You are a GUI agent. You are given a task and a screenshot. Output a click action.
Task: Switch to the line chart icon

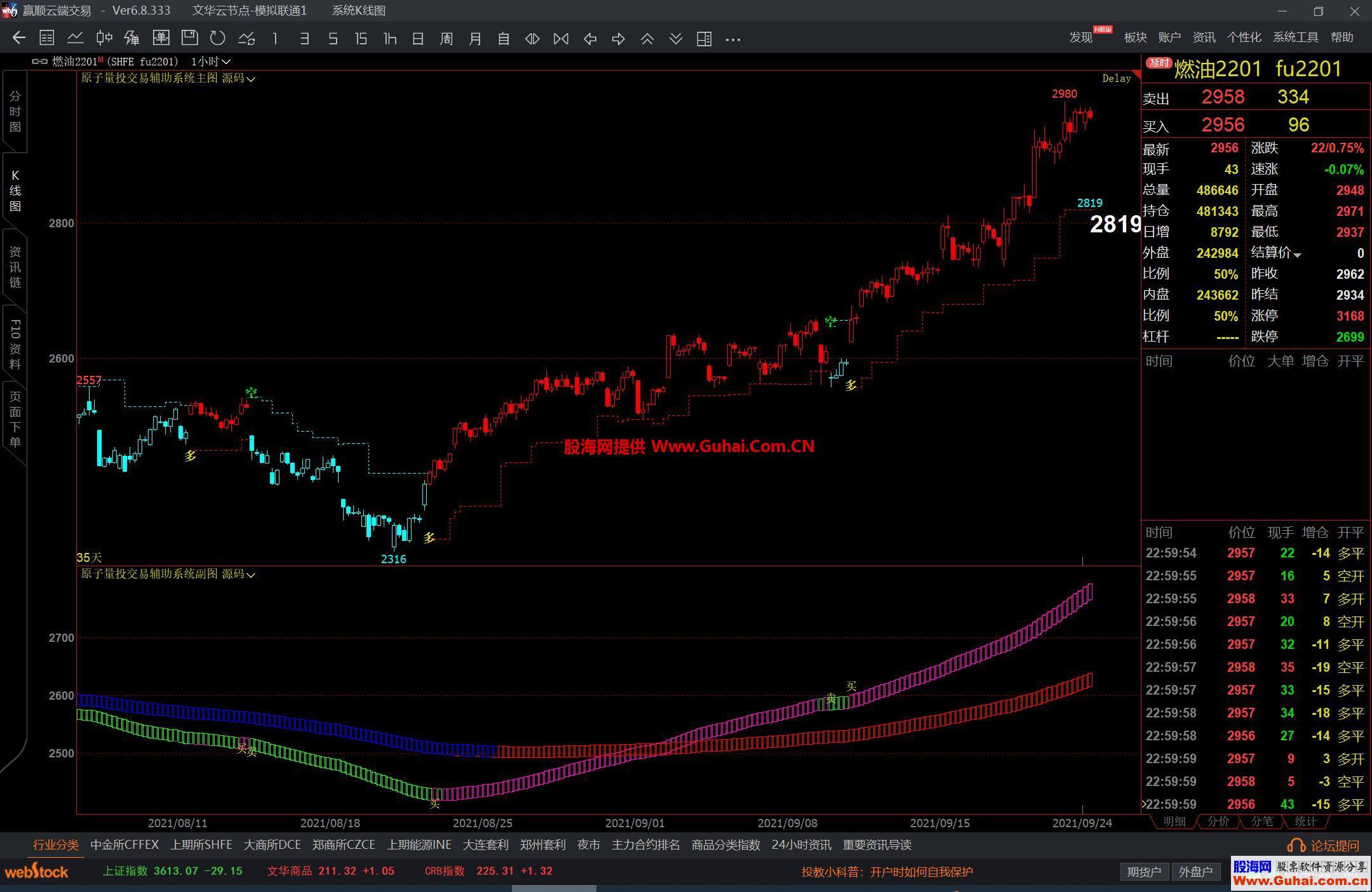76,39
